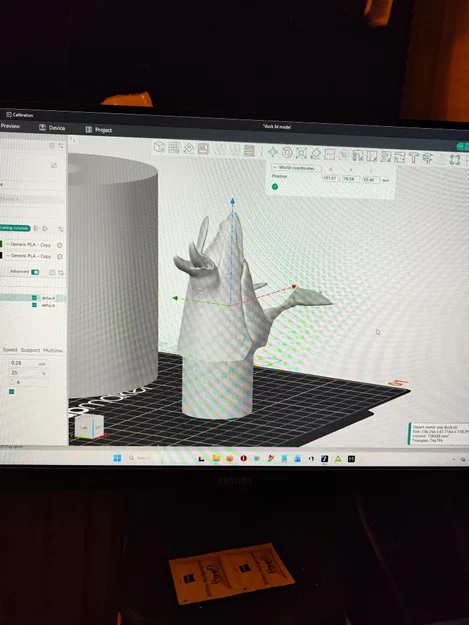This screenshot has height=625, width=469.
Task: Toggle the checkbox below value 6
Action: pyautogui.click(x=12, y=392)
